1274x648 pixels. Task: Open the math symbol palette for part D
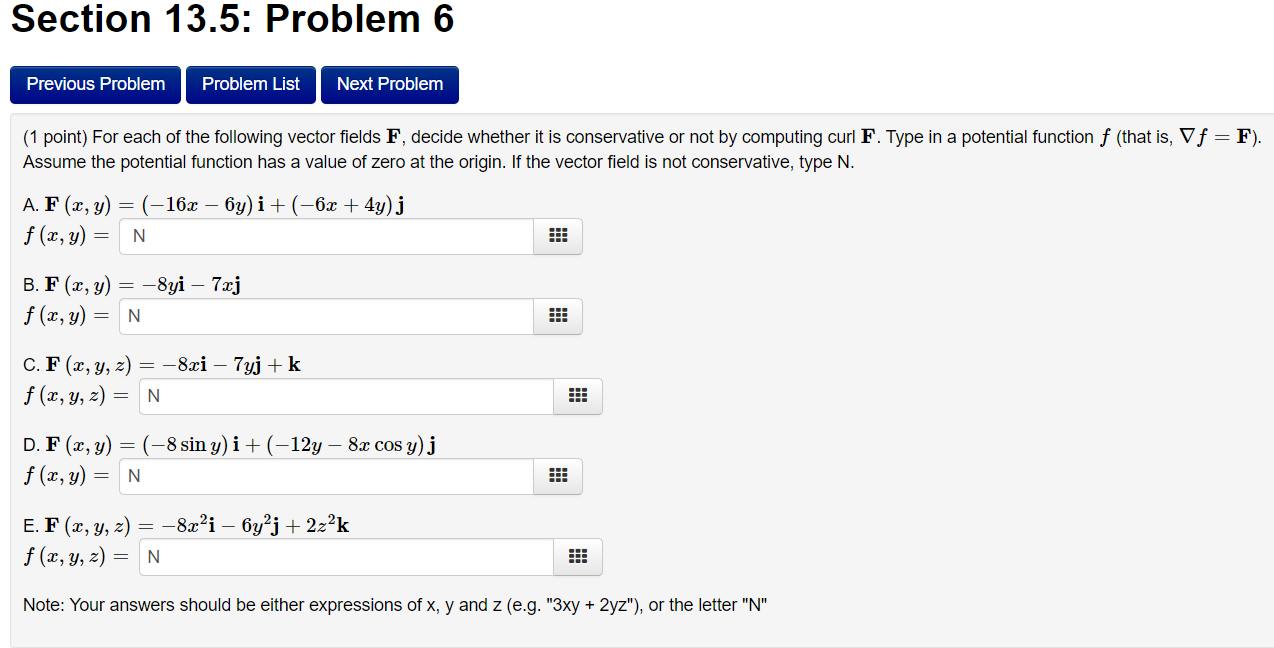click(557, 476)
